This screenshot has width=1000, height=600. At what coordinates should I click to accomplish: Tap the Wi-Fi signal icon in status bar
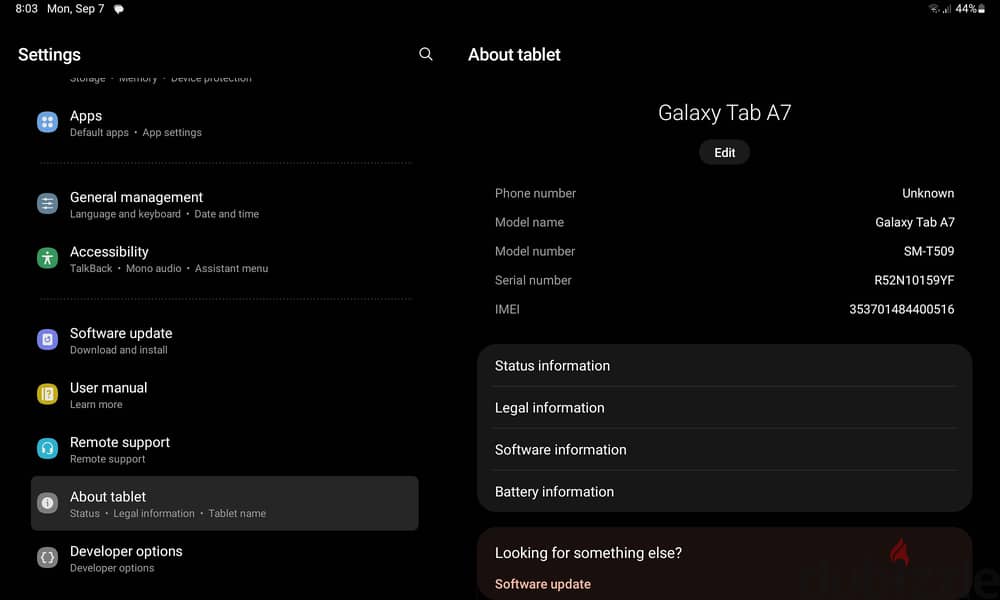click(934, 9)
